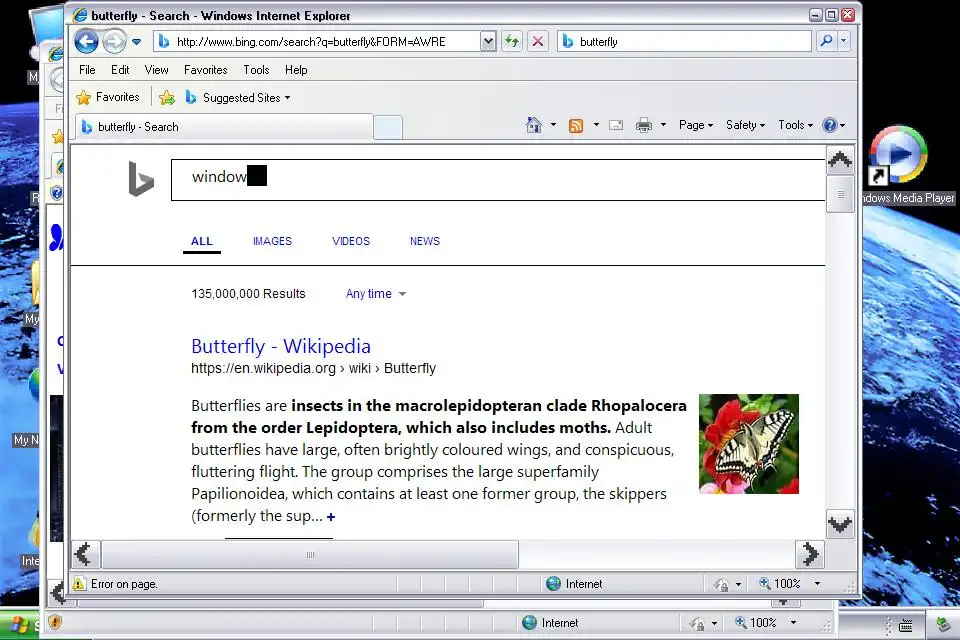
Task: Click the horizontal scrollbar thumb
Action: tap(310, 555)
